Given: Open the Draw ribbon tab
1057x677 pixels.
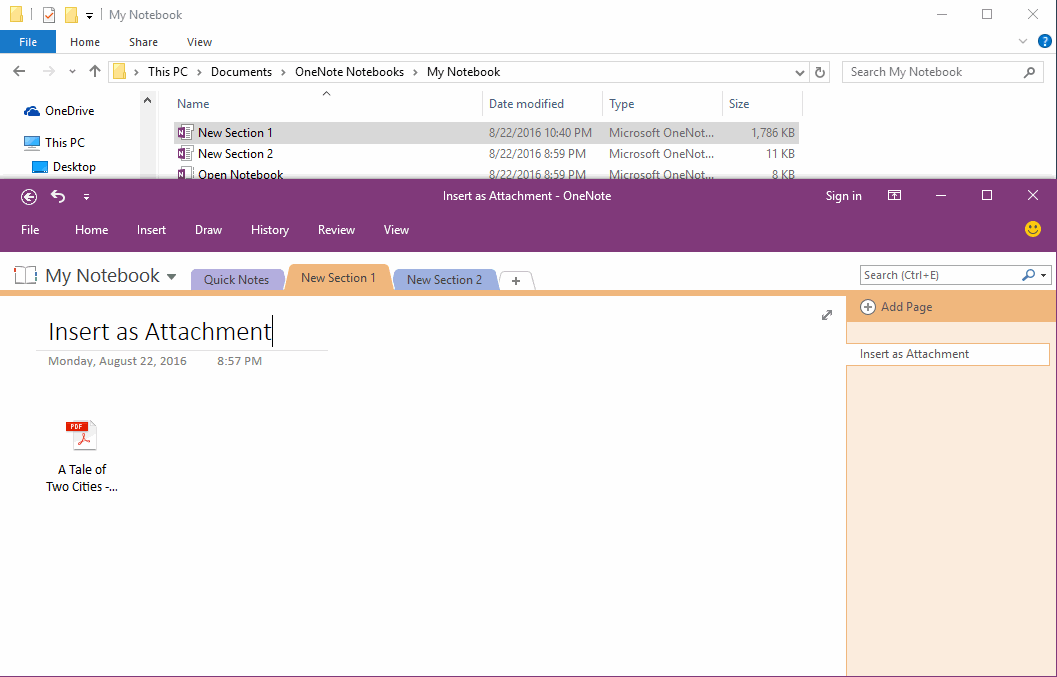Looking at the screenshot, I should (208, 230).
